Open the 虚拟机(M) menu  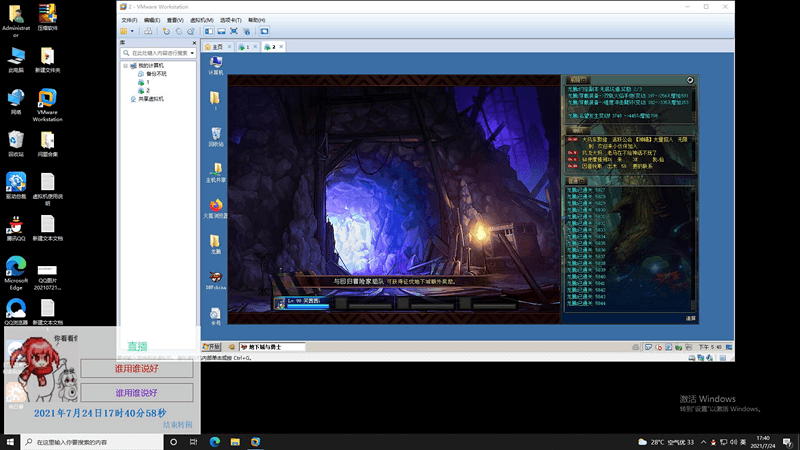tap(202, 20)
